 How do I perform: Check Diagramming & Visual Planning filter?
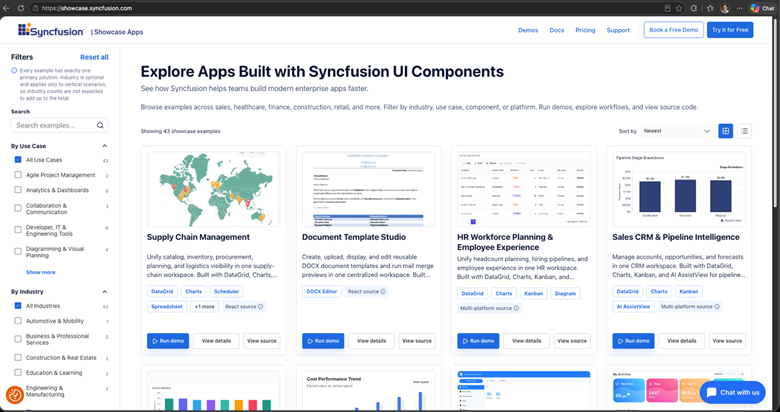point(18,251)
